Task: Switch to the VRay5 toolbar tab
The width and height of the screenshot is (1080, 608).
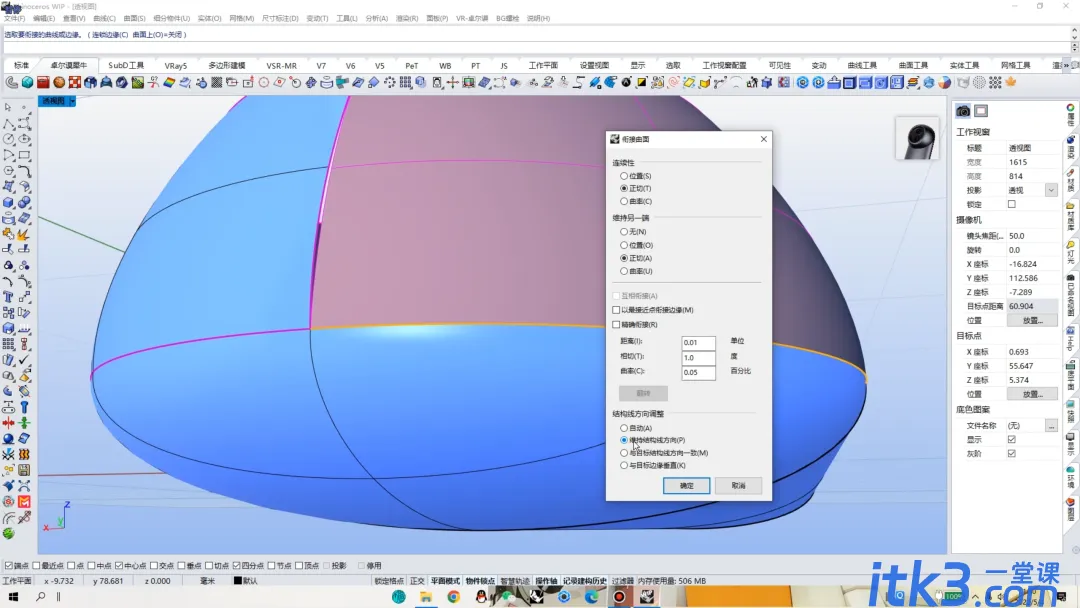Action: click(176, 65)
